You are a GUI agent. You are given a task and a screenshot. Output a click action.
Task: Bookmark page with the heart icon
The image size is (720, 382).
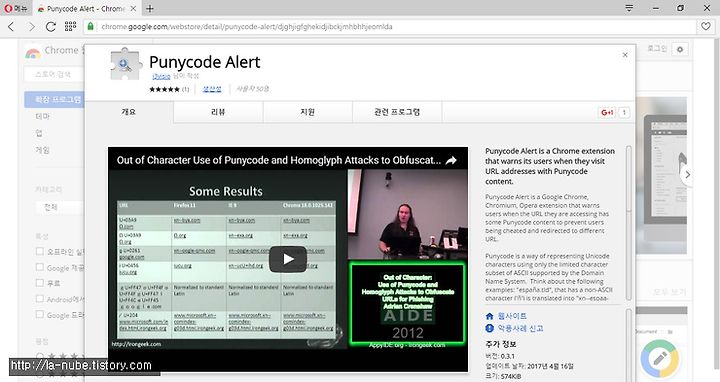click(706, 27)
